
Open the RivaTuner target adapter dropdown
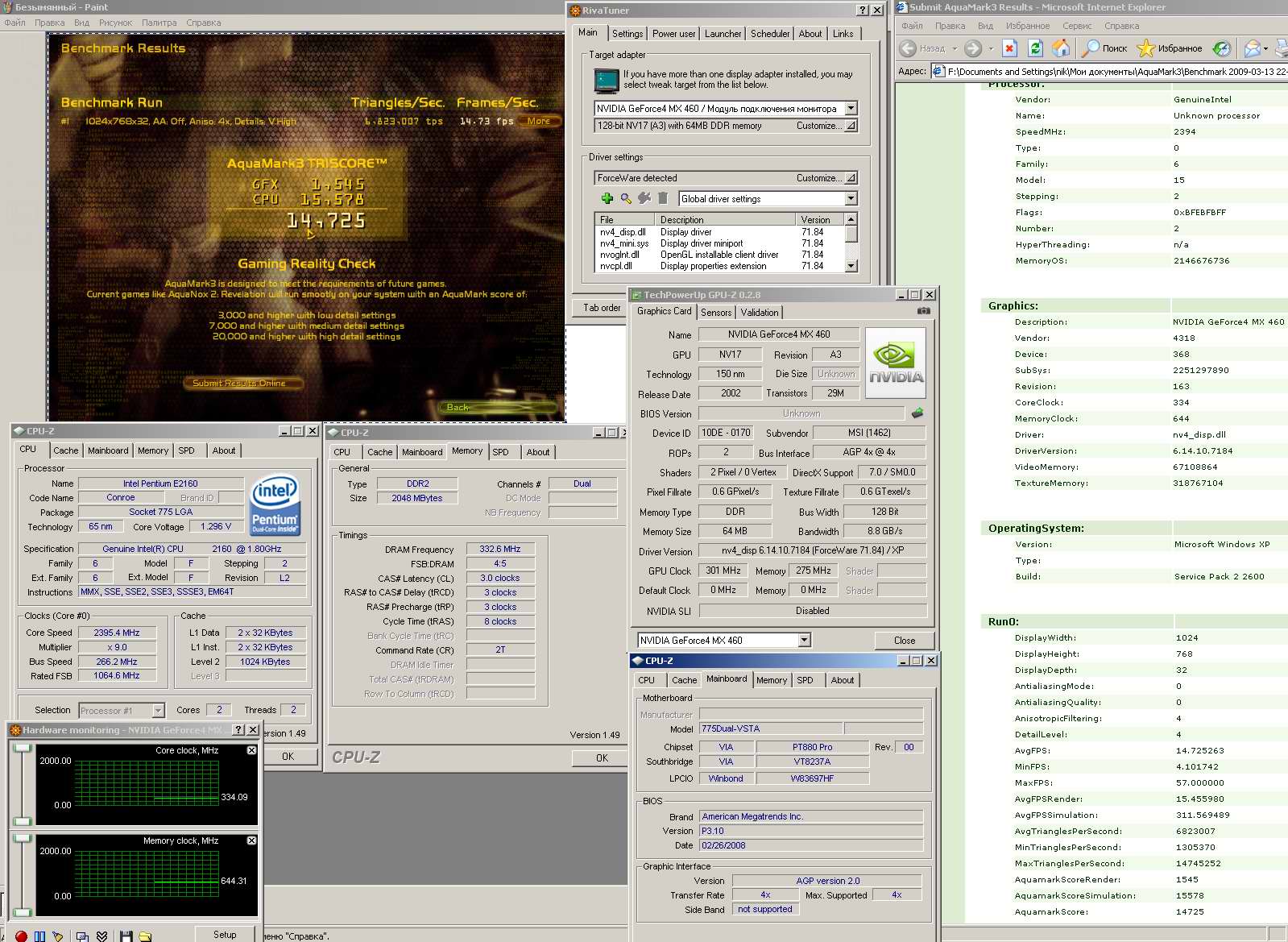click(851, 108)
